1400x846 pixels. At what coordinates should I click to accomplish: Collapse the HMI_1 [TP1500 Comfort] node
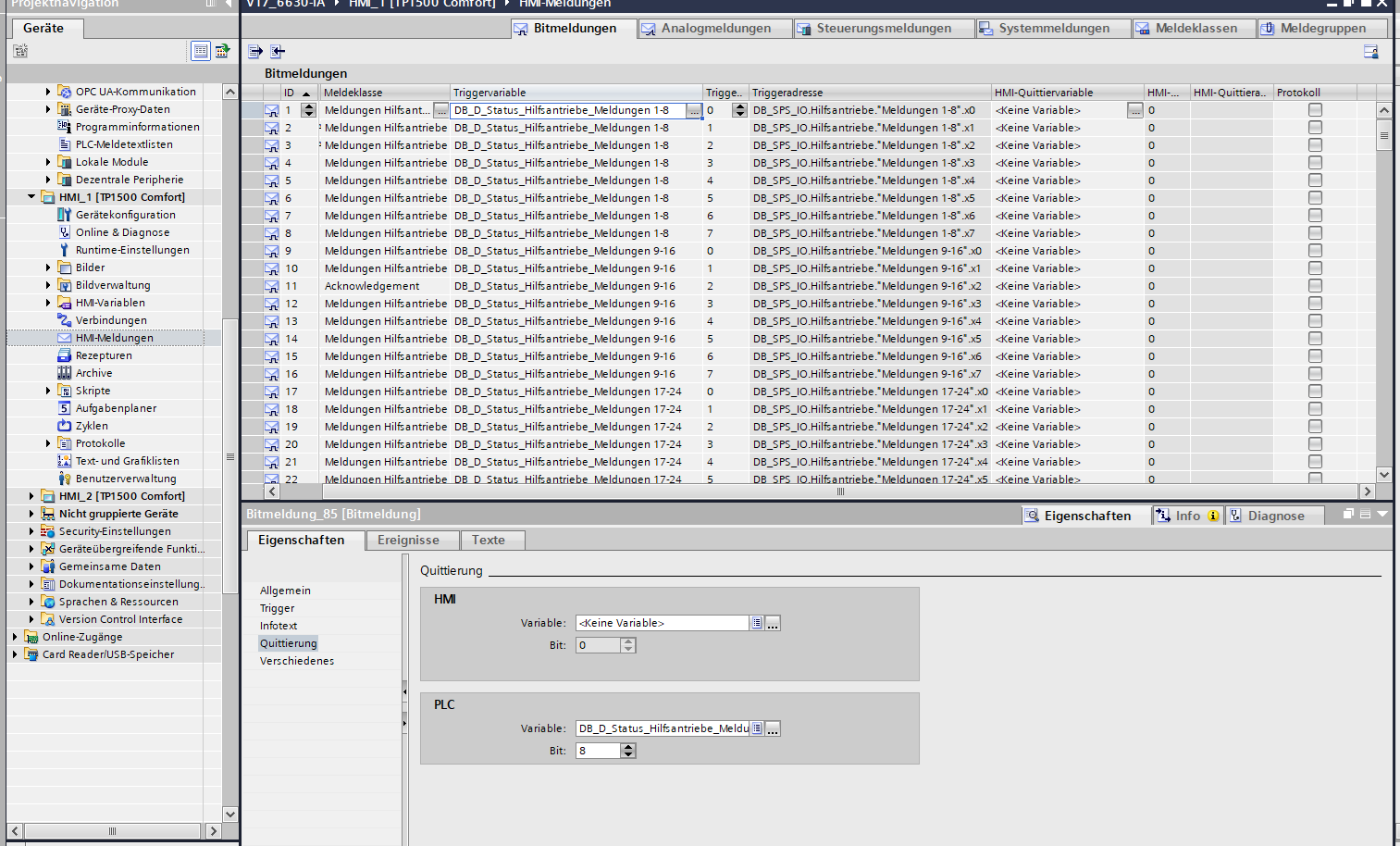[31, 197]
